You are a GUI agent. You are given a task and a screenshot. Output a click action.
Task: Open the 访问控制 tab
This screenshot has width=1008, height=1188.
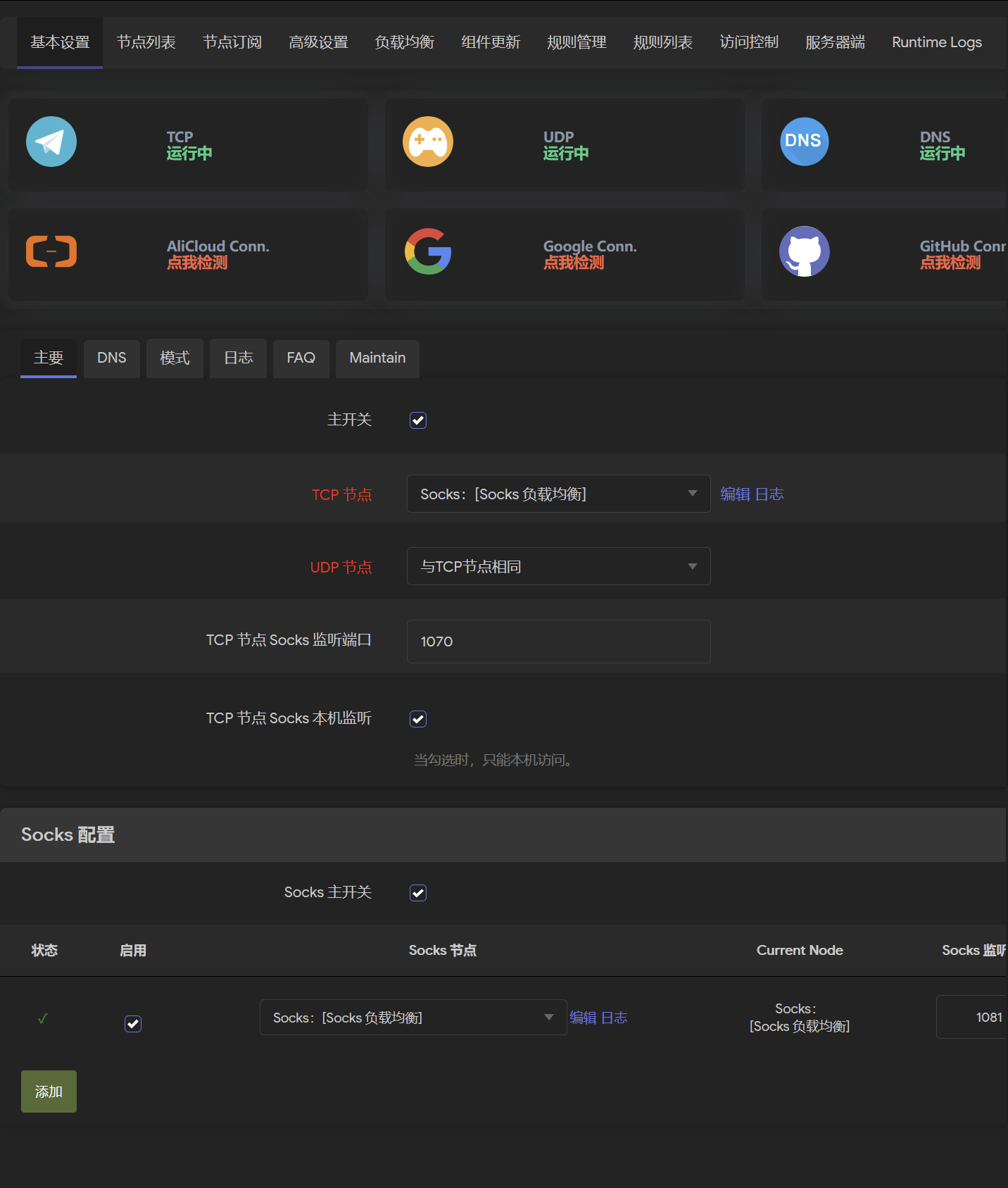(749, 42)
